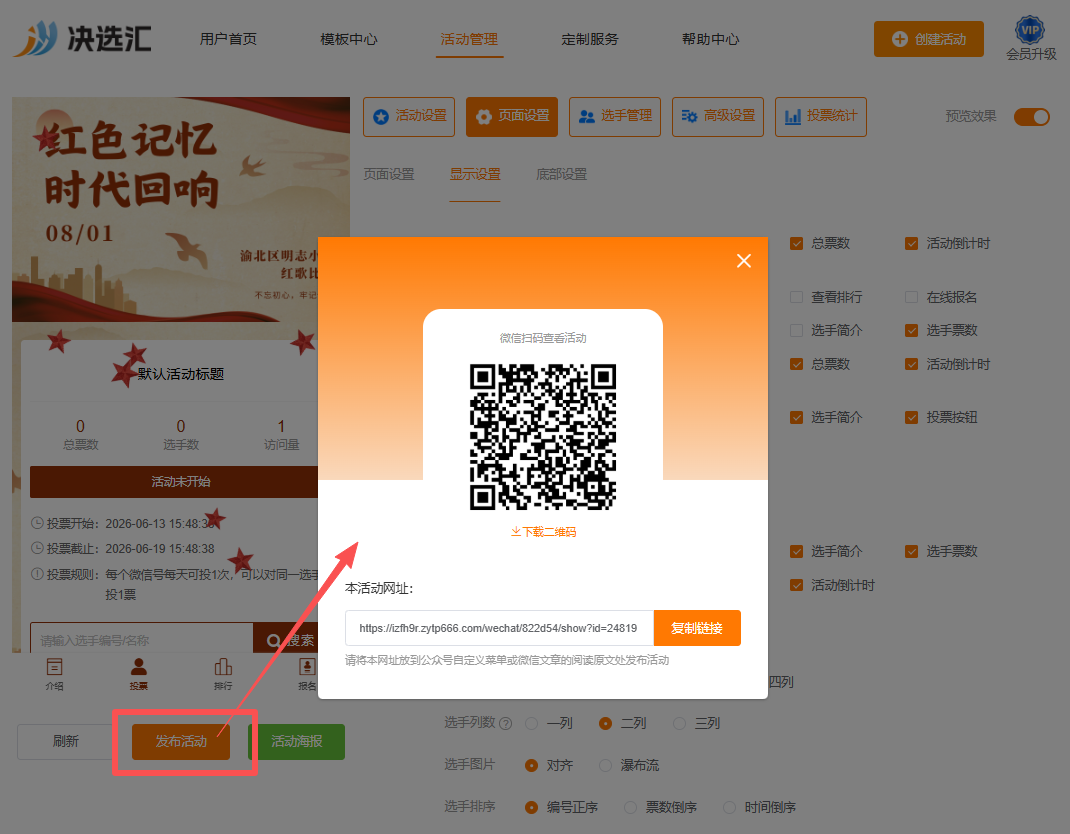The image size is (1070, 834).
Task: Click the clock icon beside 投票开始
Action: (38, 523)
